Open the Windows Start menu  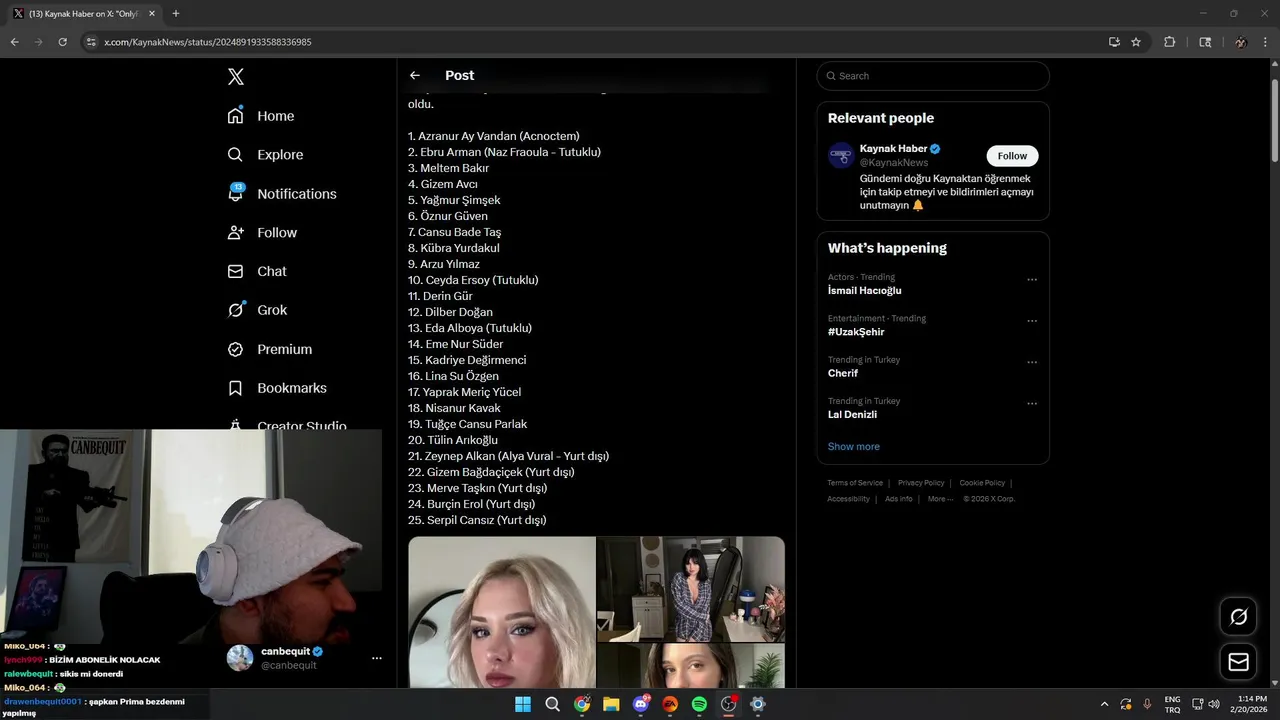(523, 704)
